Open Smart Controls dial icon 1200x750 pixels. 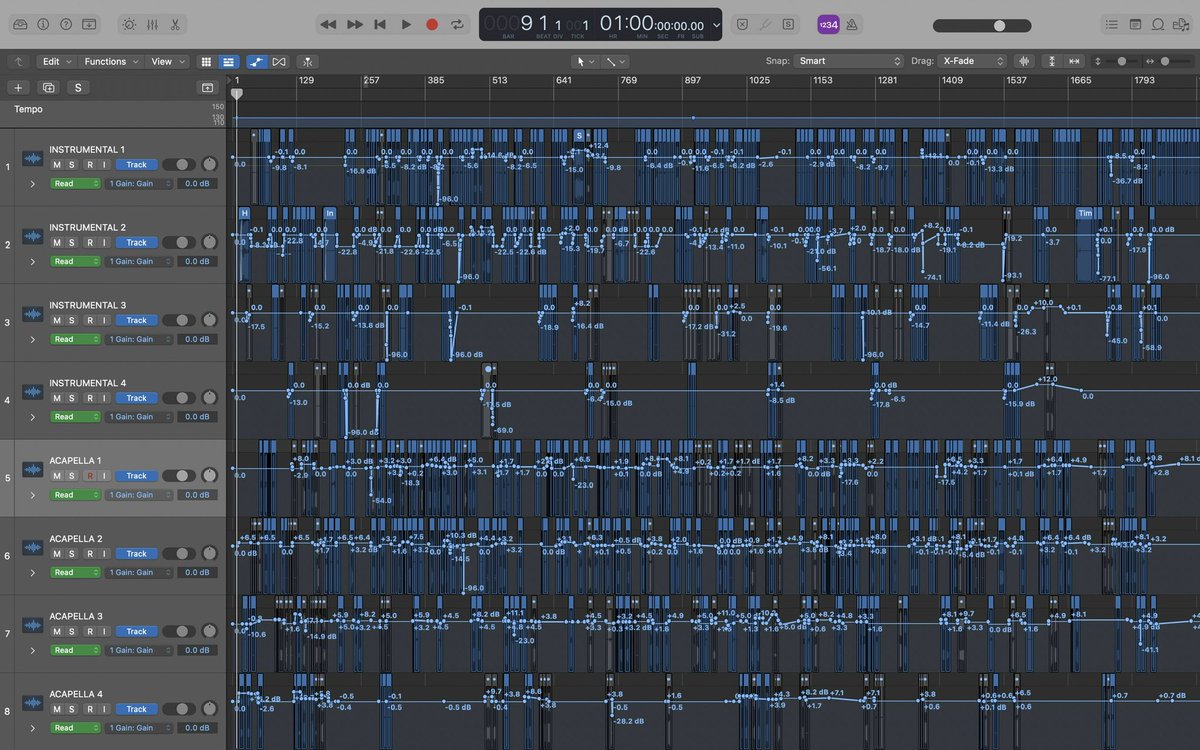point(129,24)
